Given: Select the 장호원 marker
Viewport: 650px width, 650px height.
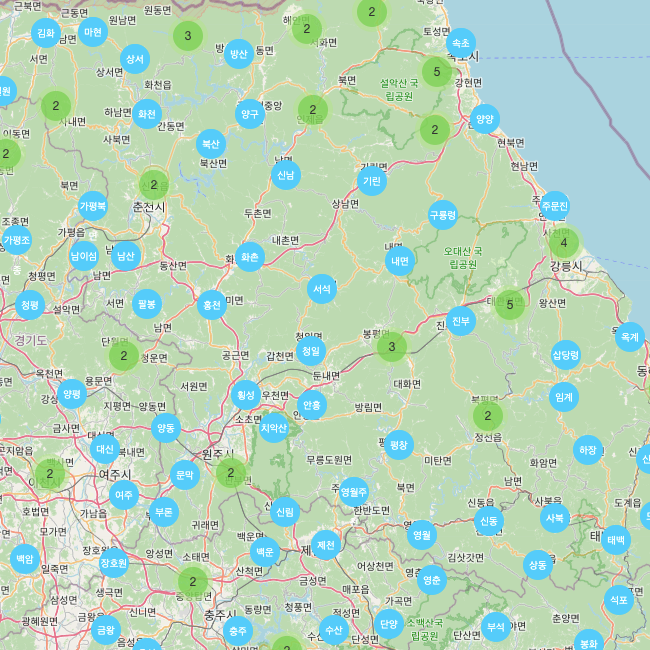Looking at the screenshot, I should click(114, 562).
